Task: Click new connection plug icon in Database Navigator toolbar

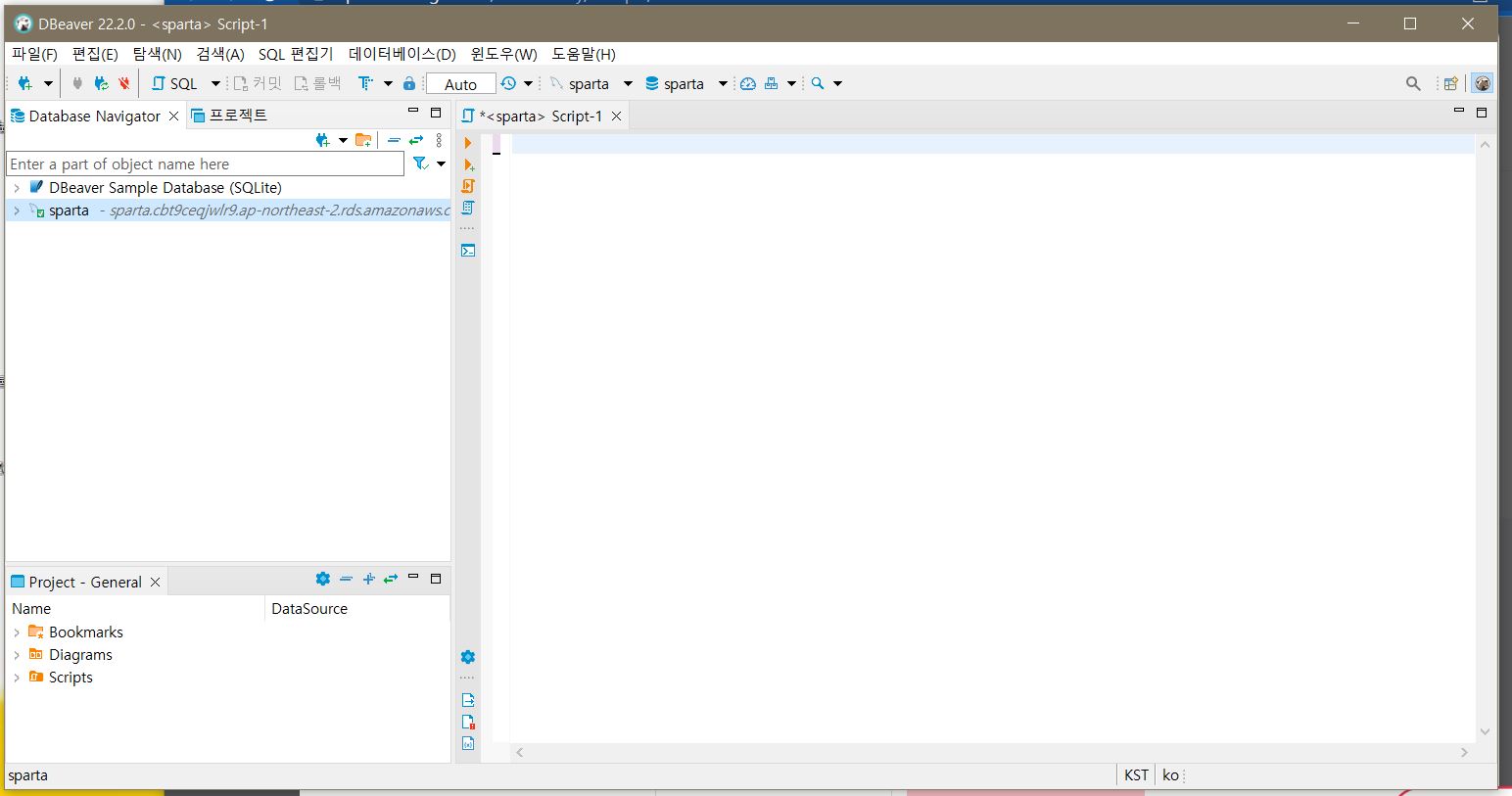Action: [x=322, y=140]
